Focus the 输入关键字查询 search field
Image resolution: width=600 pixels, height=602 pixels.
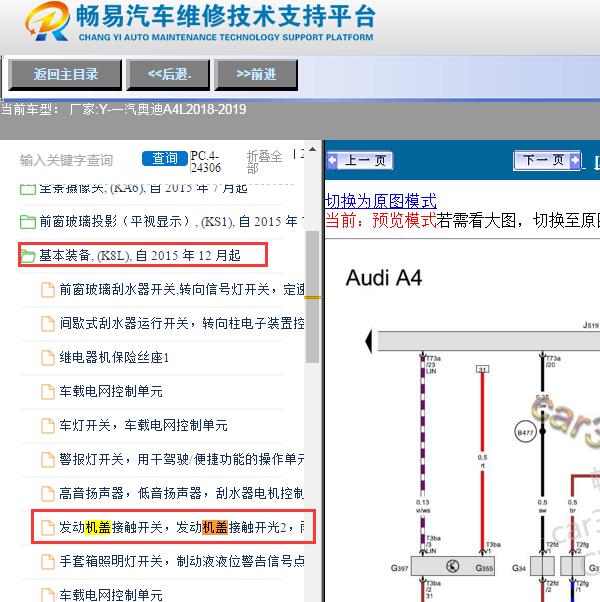pos(66,160)
